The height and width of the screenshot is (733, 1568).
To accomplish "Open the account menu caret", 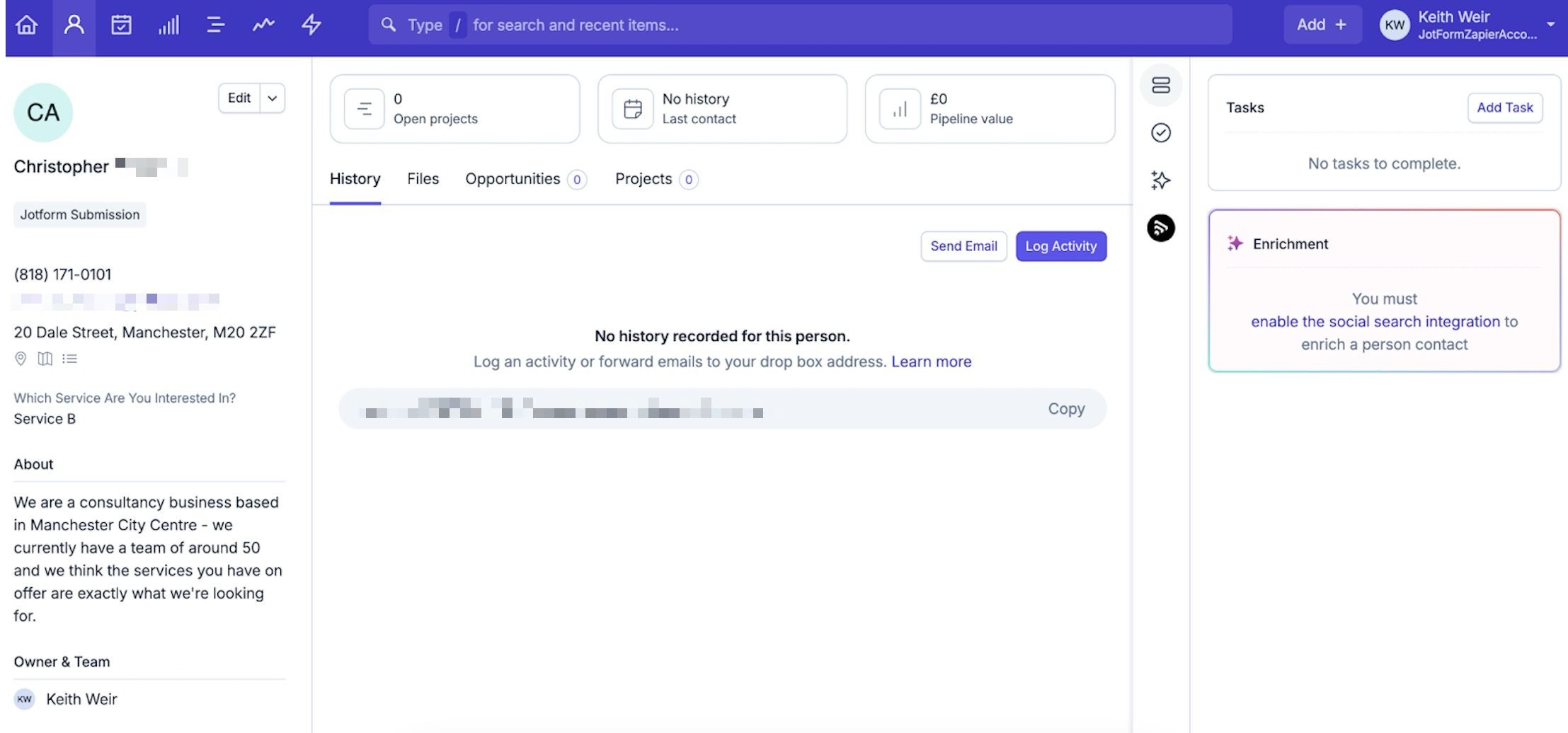I will click(x=1550, y=24).
